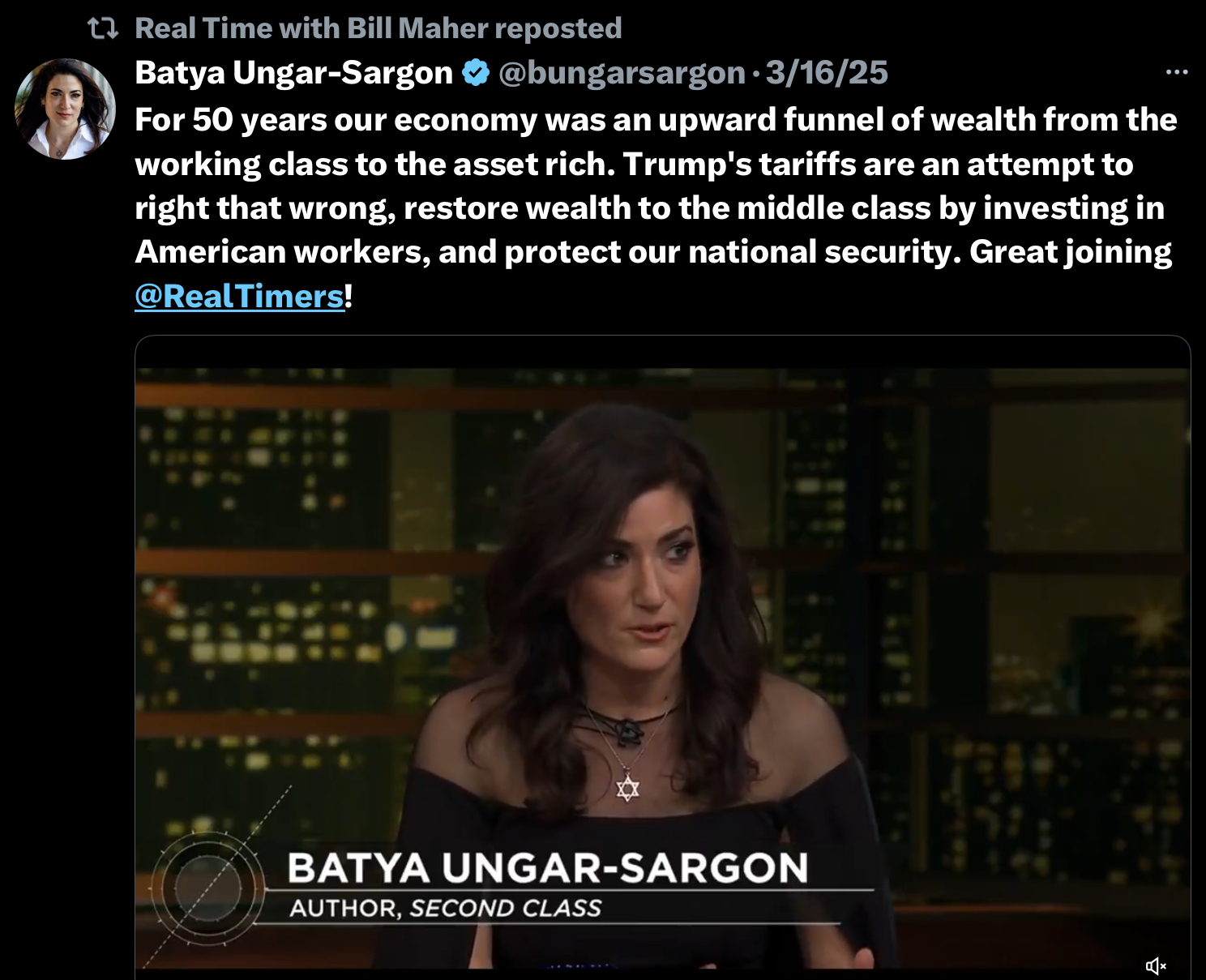The image size is (1206, 980).
Task: Click the repost arrows icon above the post
Action: pos(103,29)
